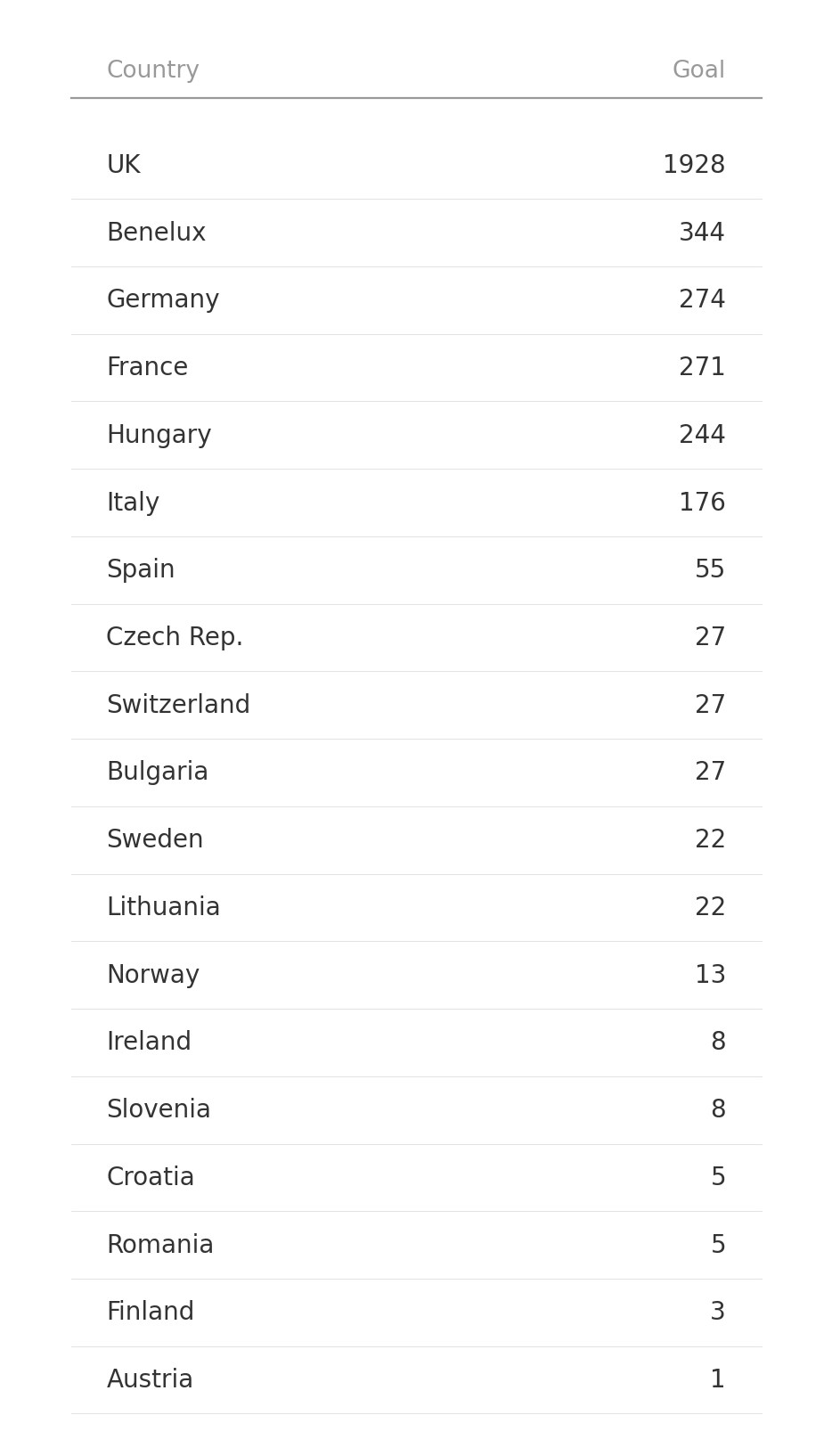
Task: Select Austria at the table bottom
Action: 150,1380
